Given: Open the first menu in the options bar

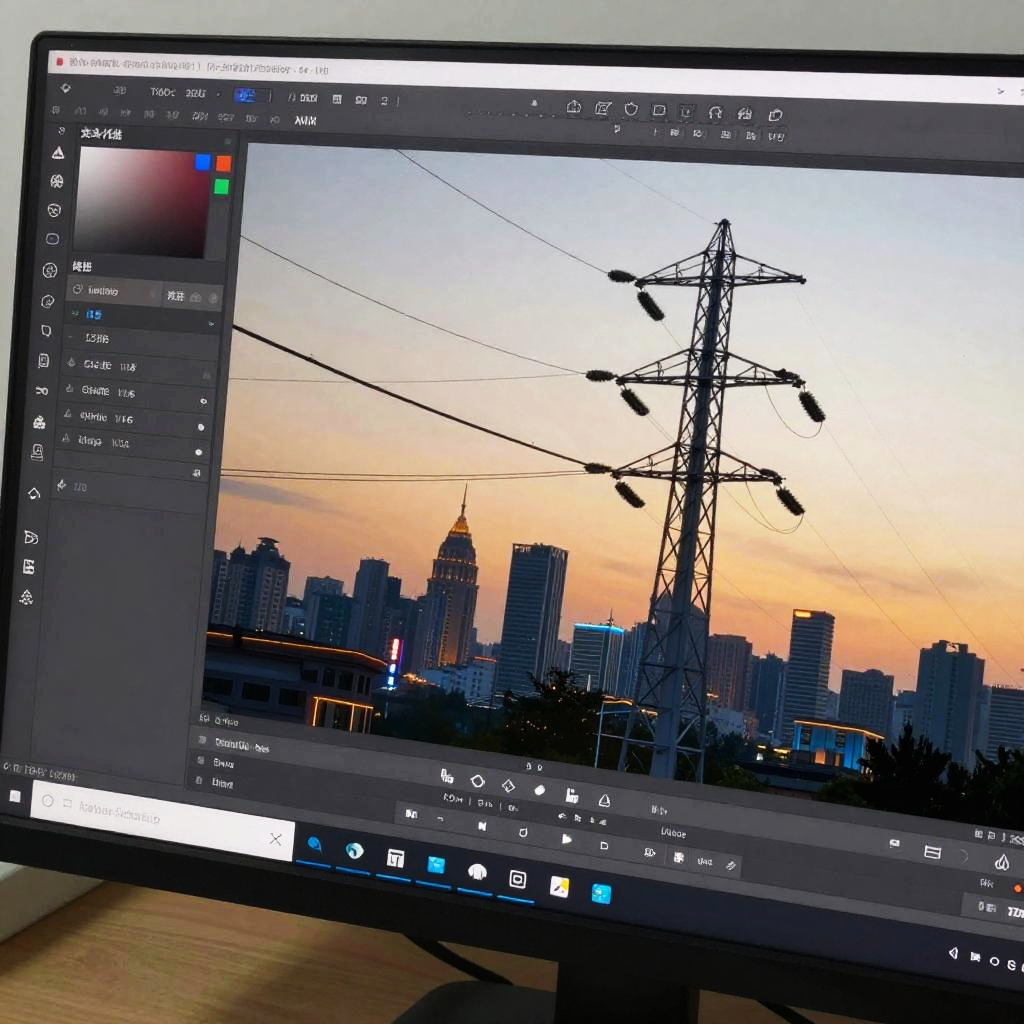Looking at the screenshot, I should click(162, 92).
